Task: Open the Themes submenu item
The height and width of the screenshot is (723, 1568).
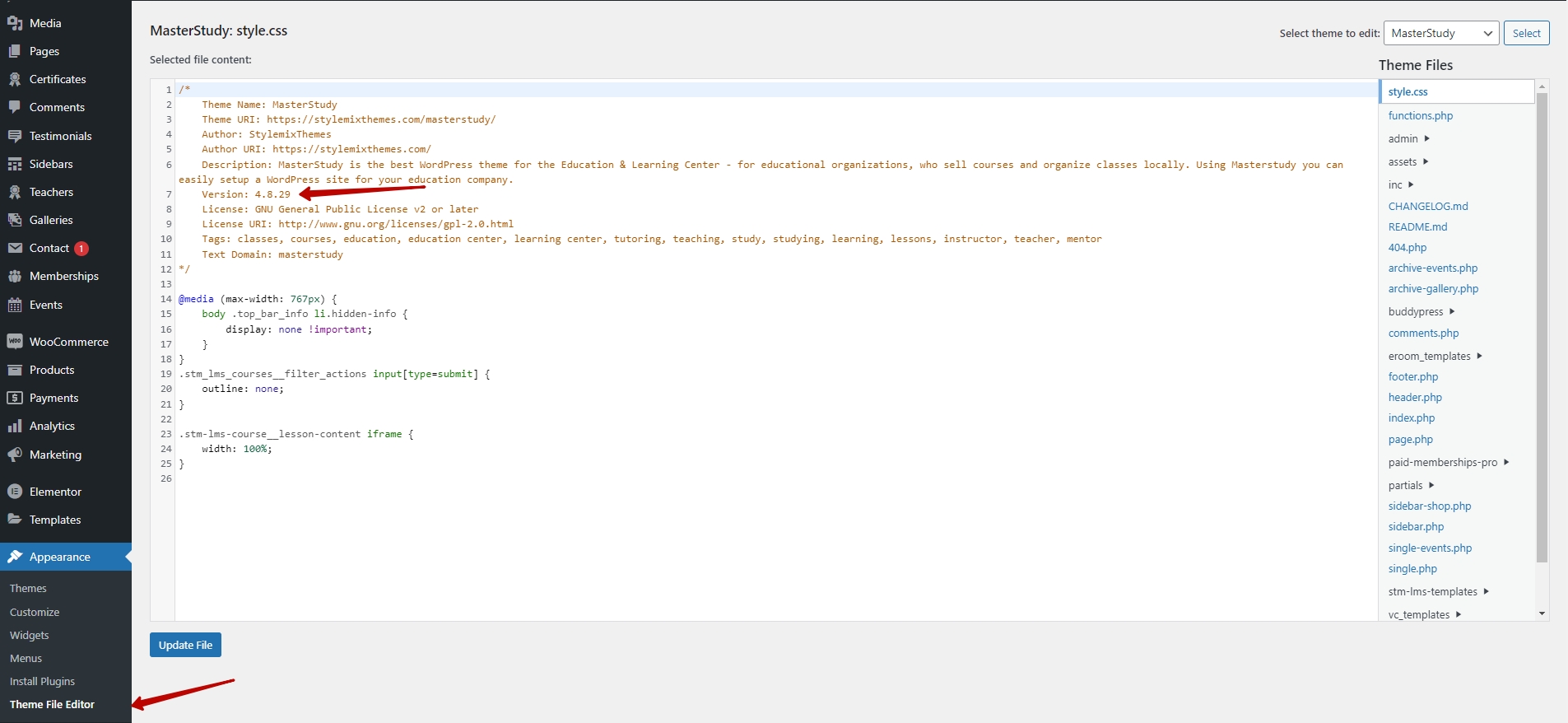Action: pos(28,588)
